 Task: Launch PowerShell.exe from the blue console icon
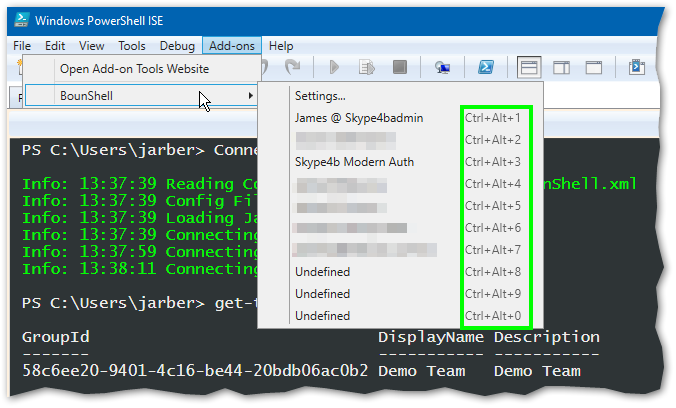486,67
